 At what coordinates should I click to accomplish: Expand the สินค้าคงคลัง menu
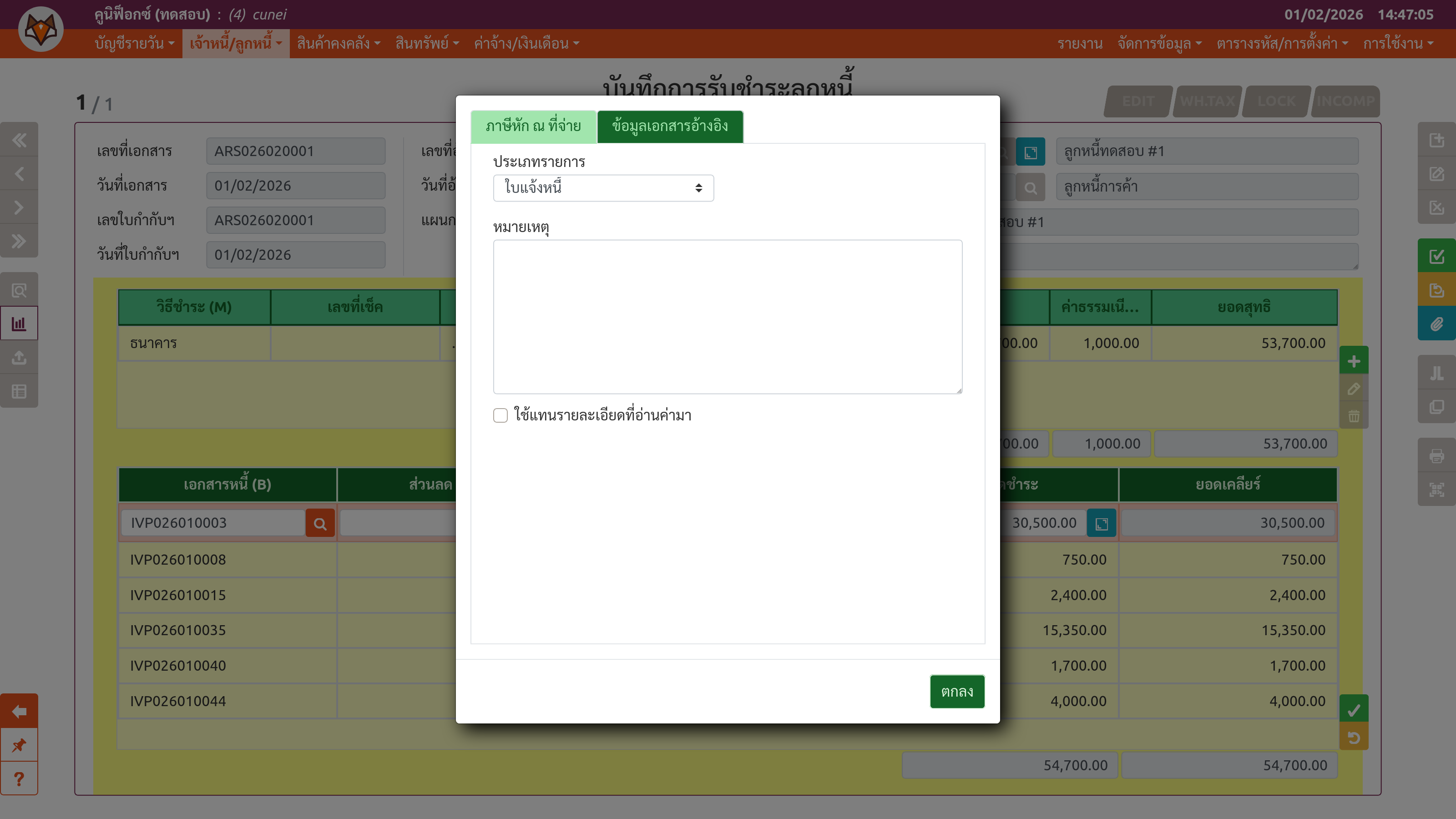point(338,44)
